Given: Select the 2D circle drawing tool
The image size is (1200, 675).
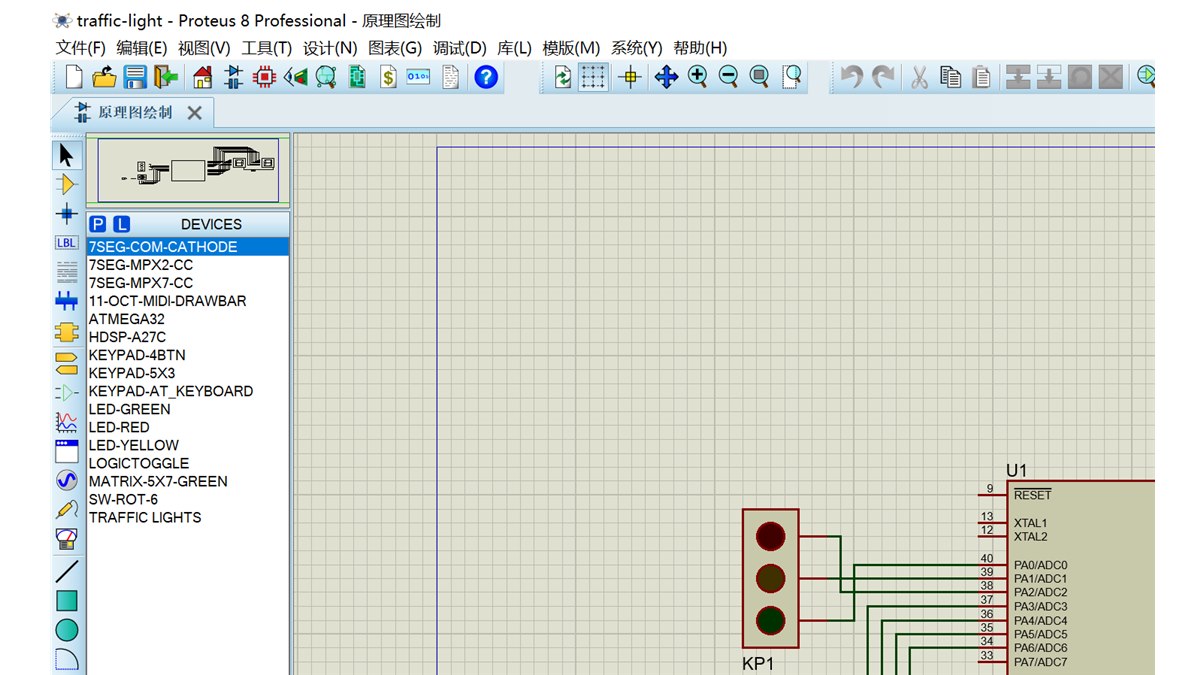Looking at the screenshot, I should pos(66,630).
